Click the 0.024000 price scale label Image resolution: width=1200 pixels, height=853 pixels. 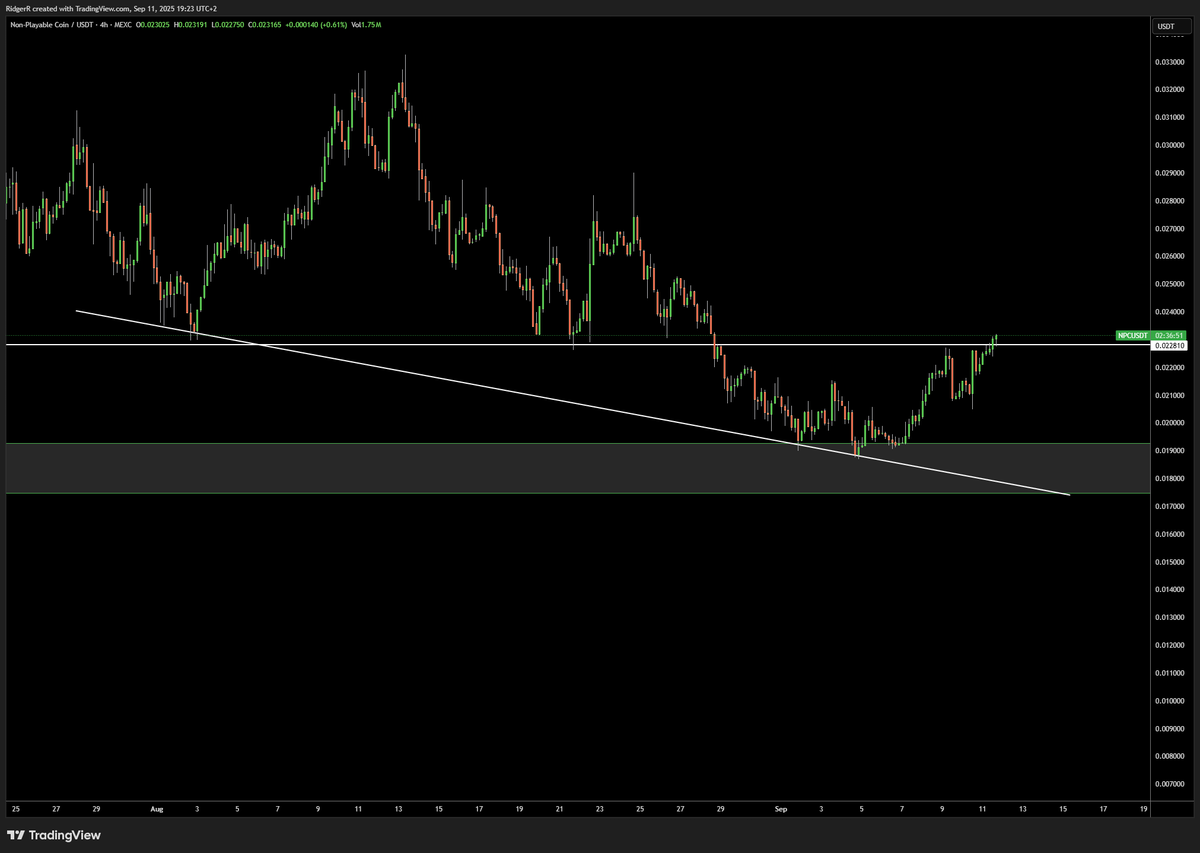(x=1169, y=312)
